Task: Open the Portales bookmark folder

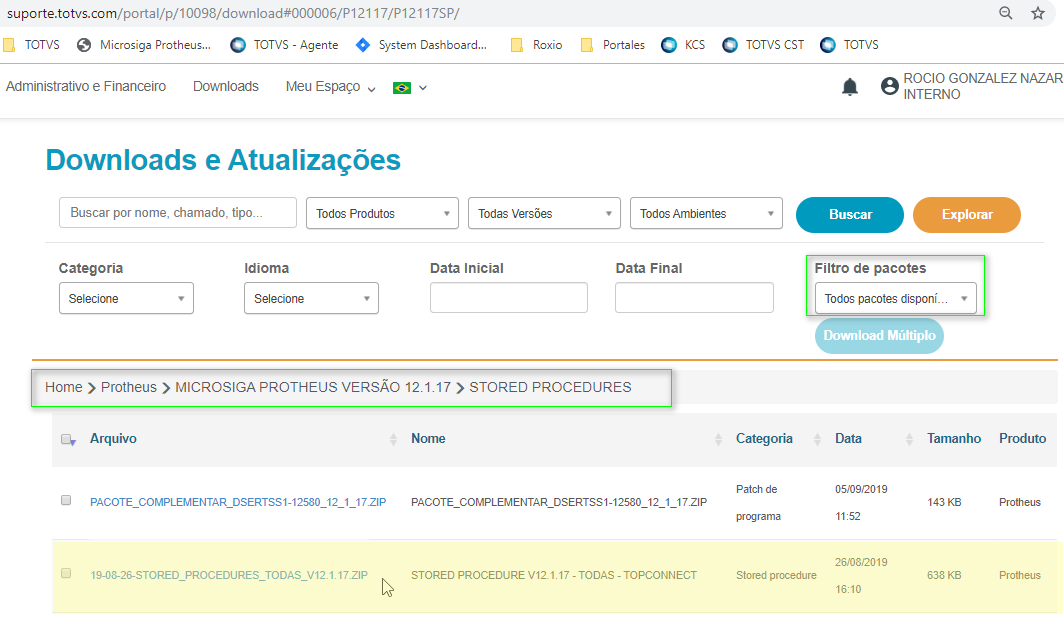Action: [613, 45]
